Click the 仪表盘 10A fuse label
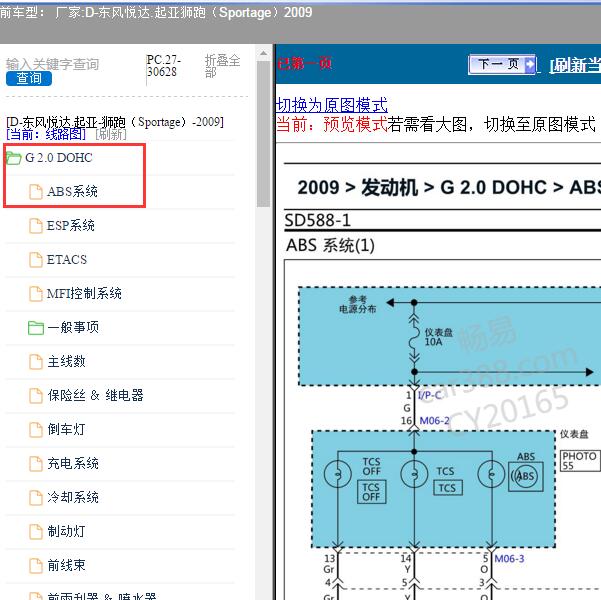 pyautogui.click(x=438, y=337)
